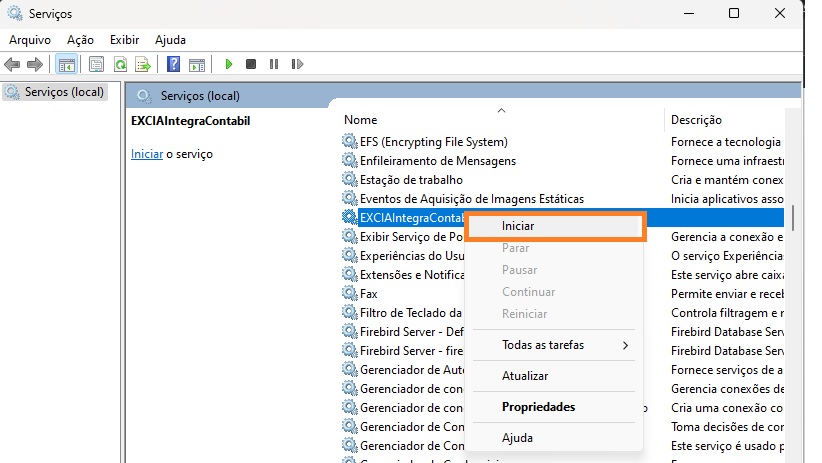This screenshot has width=822, height=463.
Task: Expand the Todas as tarefas submenu
Action: click(565, 345)
